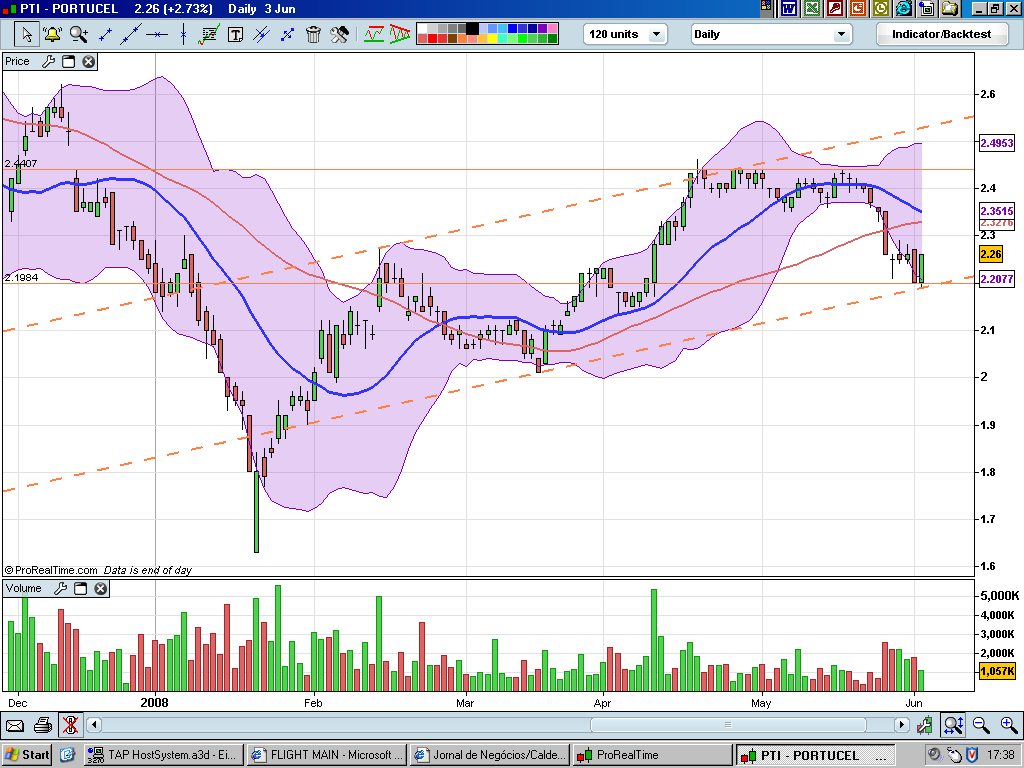
Task: Close the Volume panel
Action: (100, 588)
